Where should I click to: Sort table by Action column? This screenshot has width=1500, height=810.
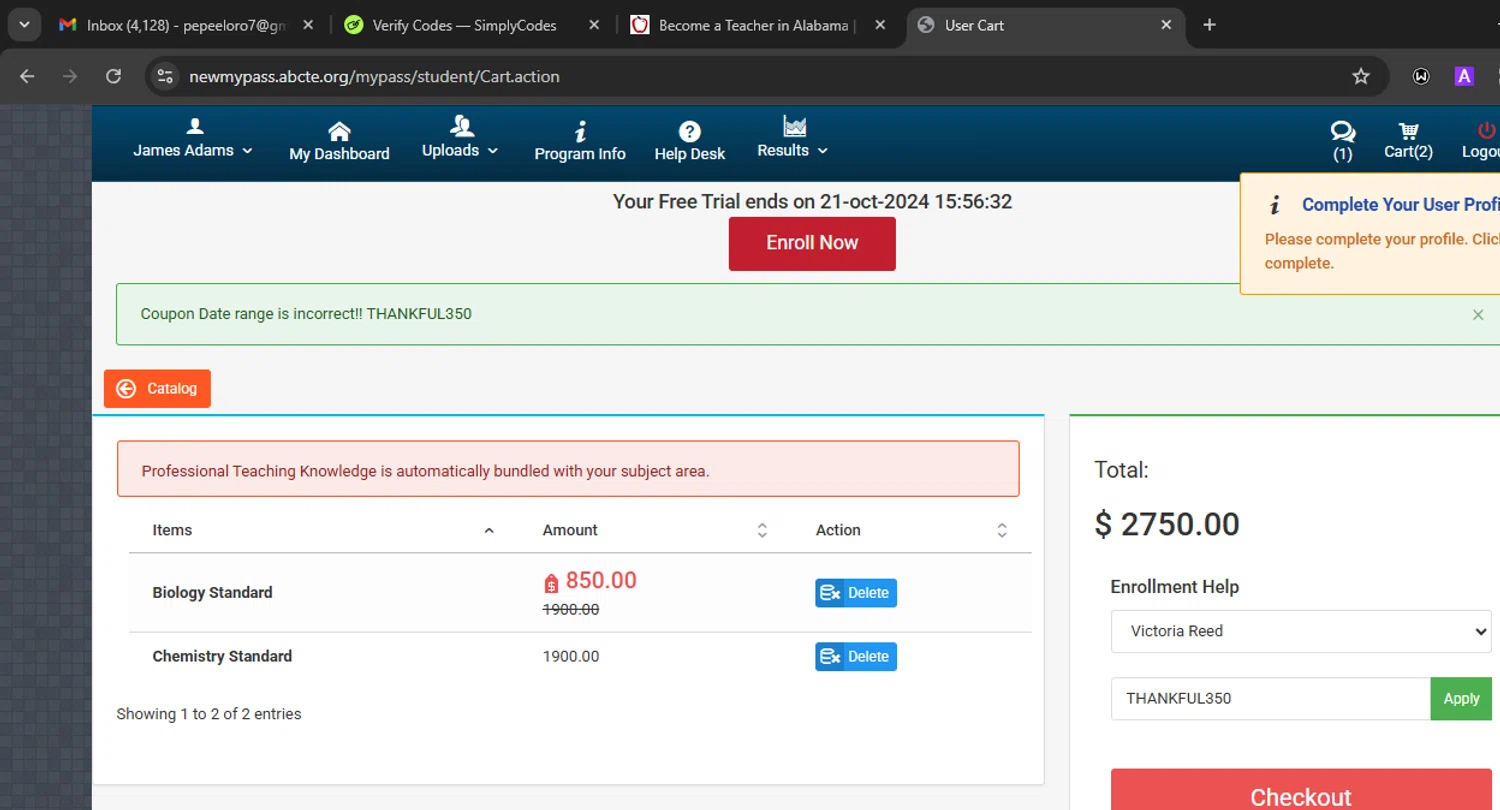point(911,530)
